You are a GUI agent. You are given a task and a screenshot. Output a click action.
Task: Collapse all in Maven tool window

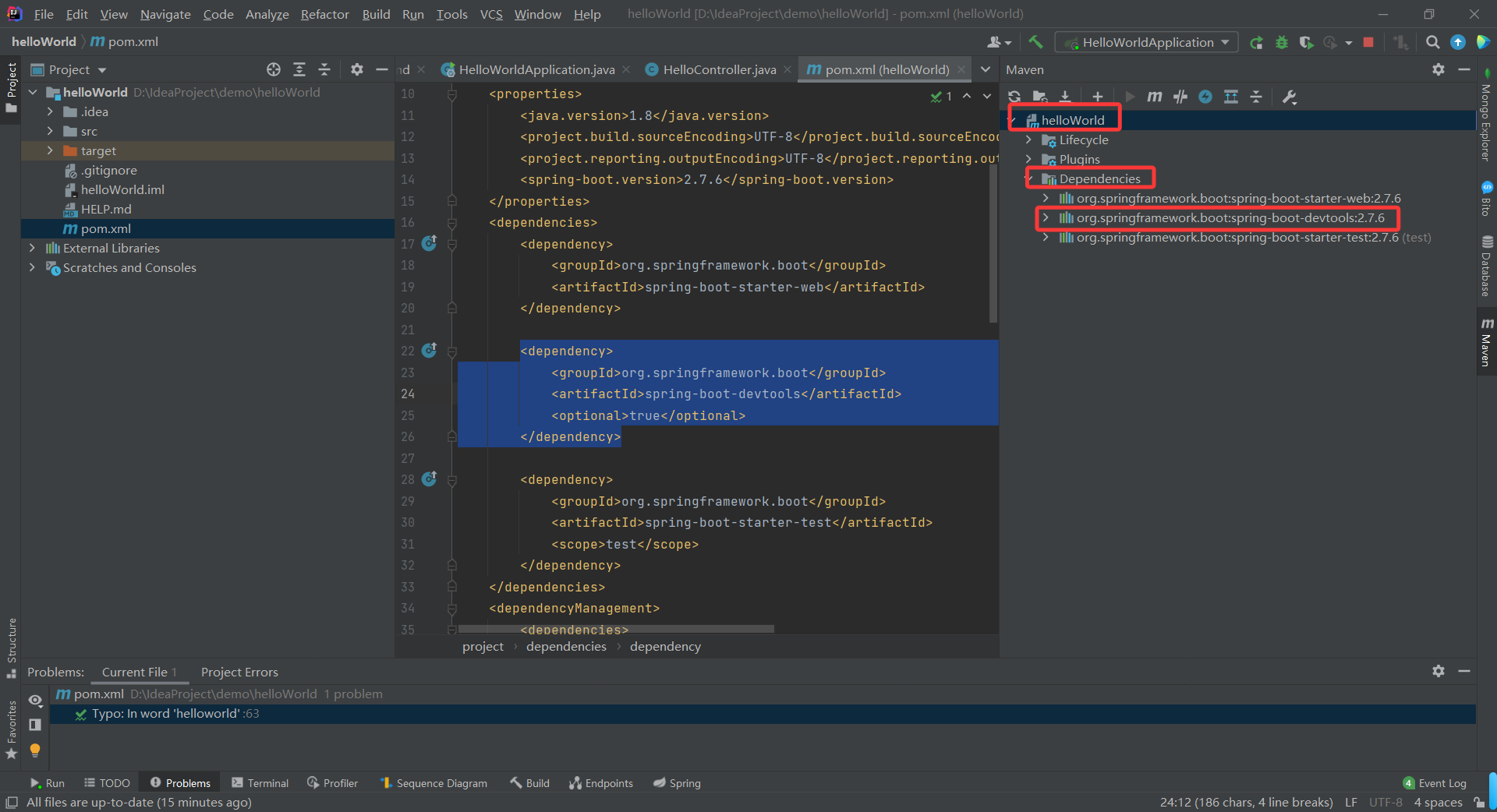coord(1256,97)
